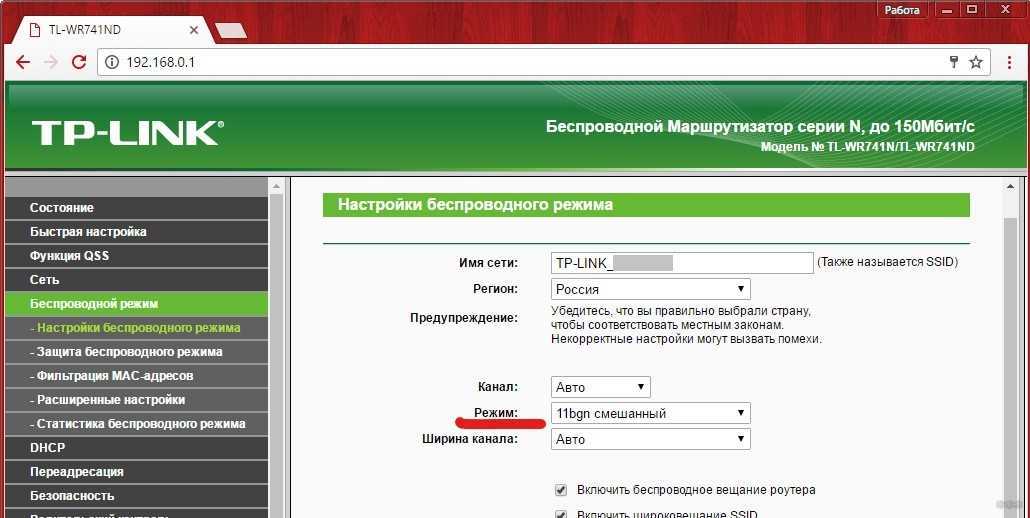This screenshot has width=1030, height=518.
Task: Reload the router page
Action: click(x=78, y=62)
